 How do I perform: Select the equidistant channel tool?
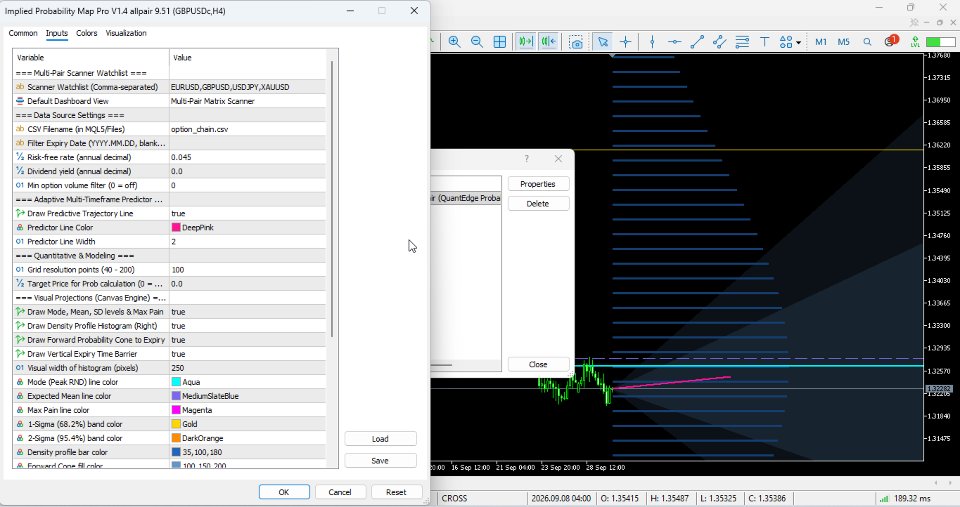(719, 42)
